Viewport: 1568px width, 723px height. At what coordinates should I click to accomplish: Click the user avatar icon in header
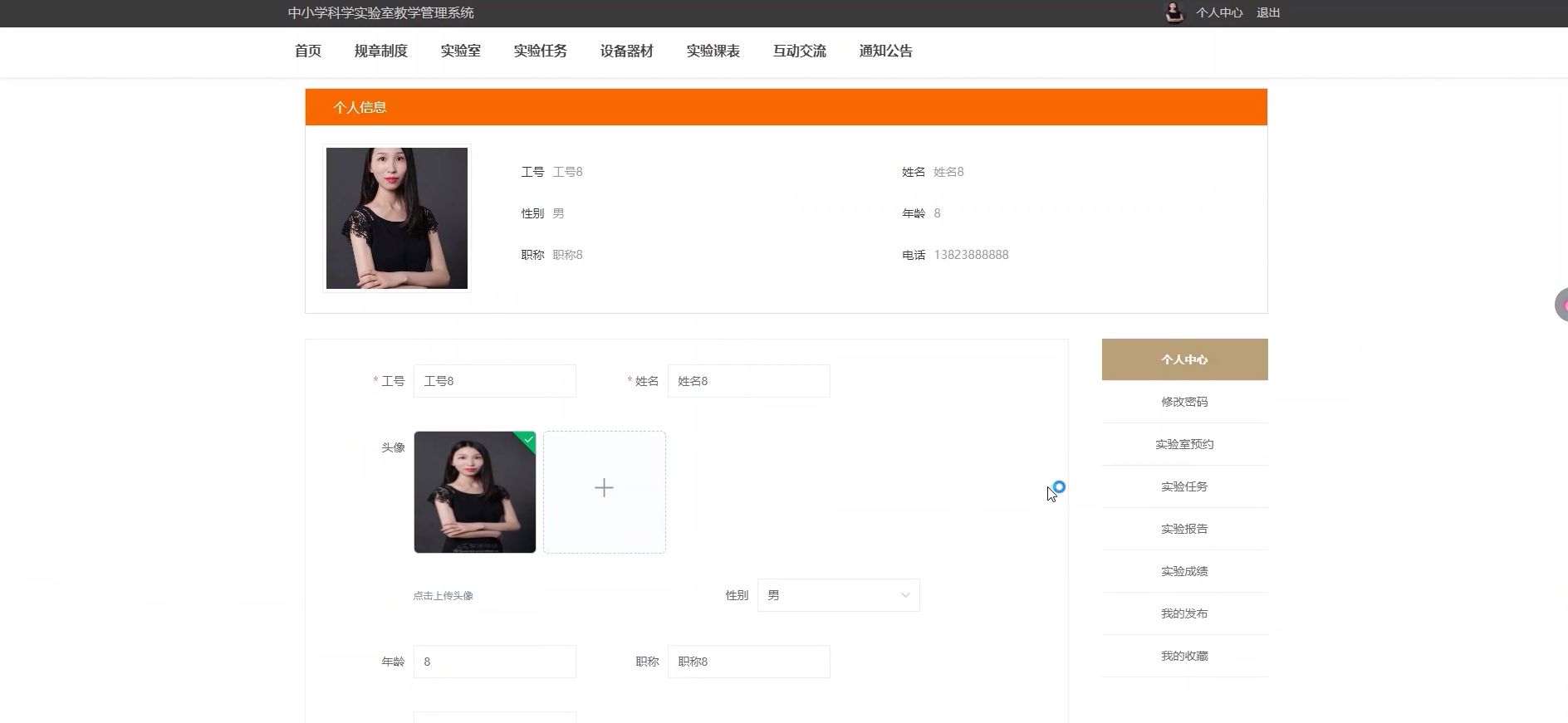(1174, 12)
